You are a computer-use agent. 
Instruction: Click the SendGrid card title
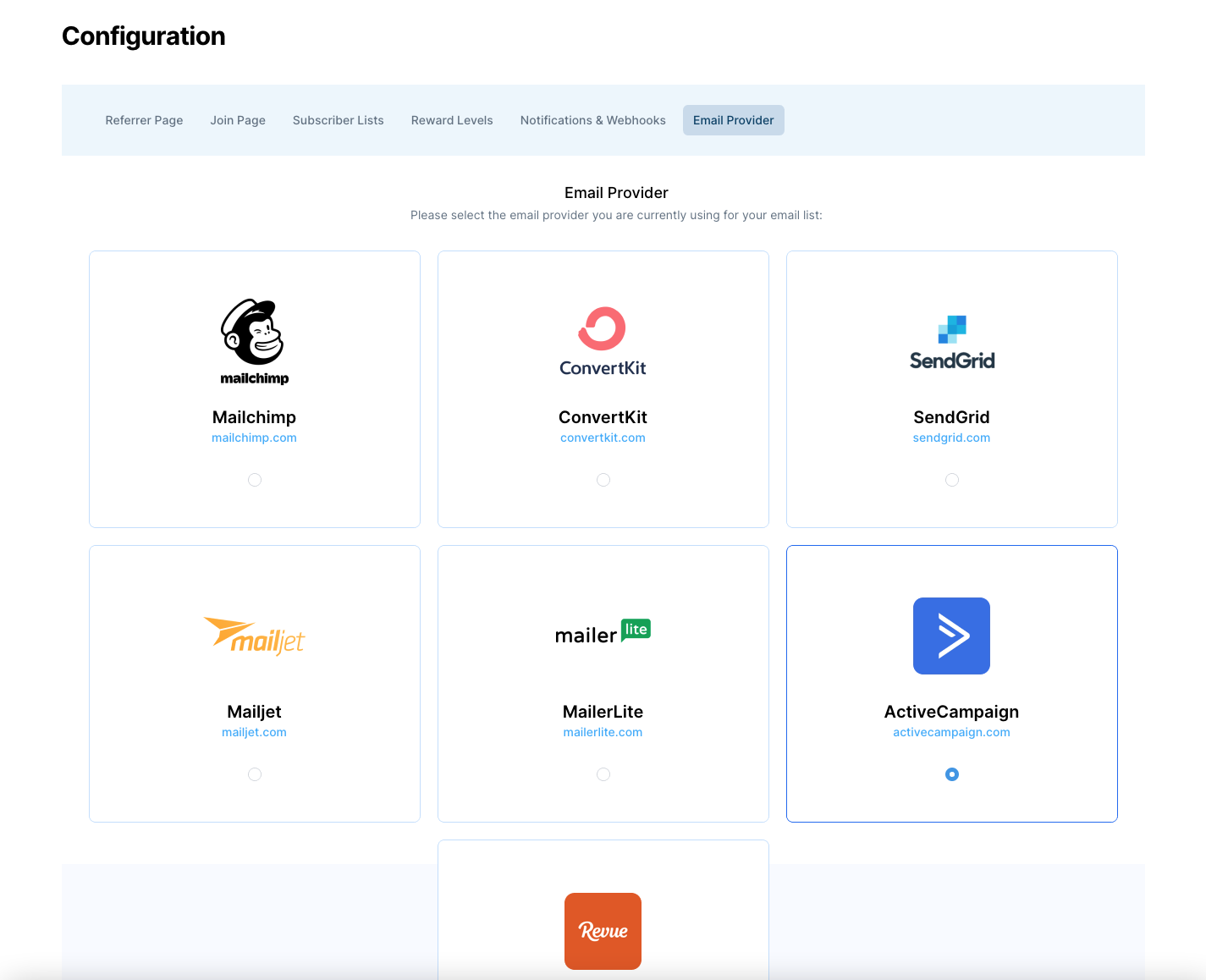tap(951, 417)
